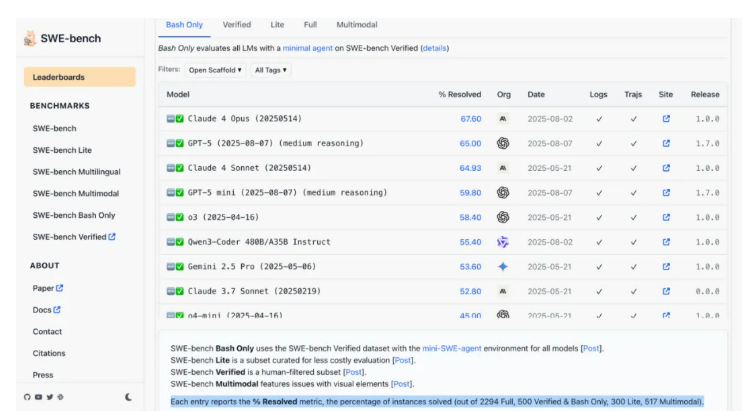Click Claude 4 Sonnet (20250514) model name
Viewport: 746px width, 412px height.
point(249,168)
